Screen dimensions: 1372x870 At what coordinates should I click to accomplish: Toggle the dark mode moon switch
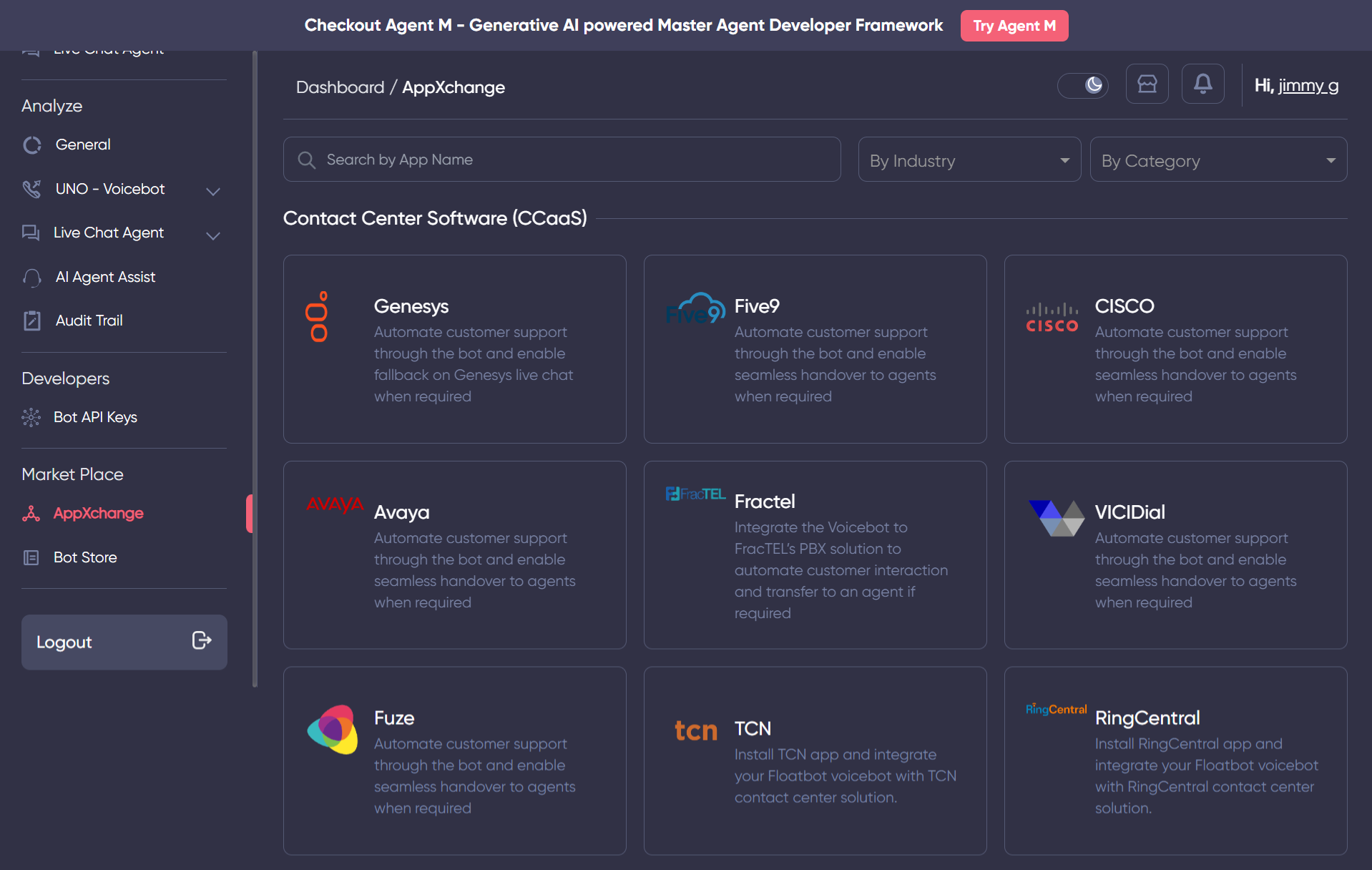click(1083, 85)
